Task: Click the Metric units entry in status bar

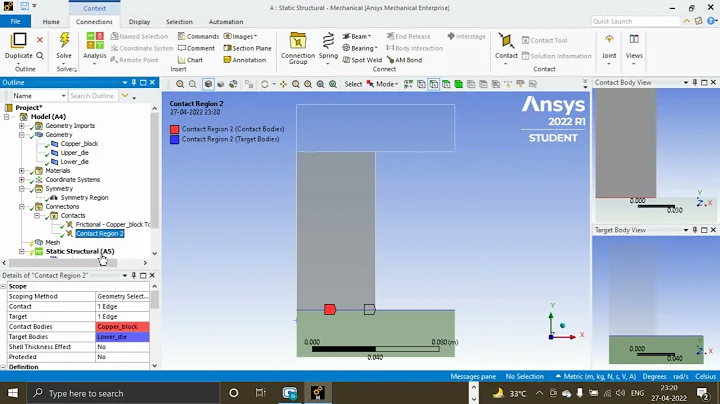Action: click(596, 376)
